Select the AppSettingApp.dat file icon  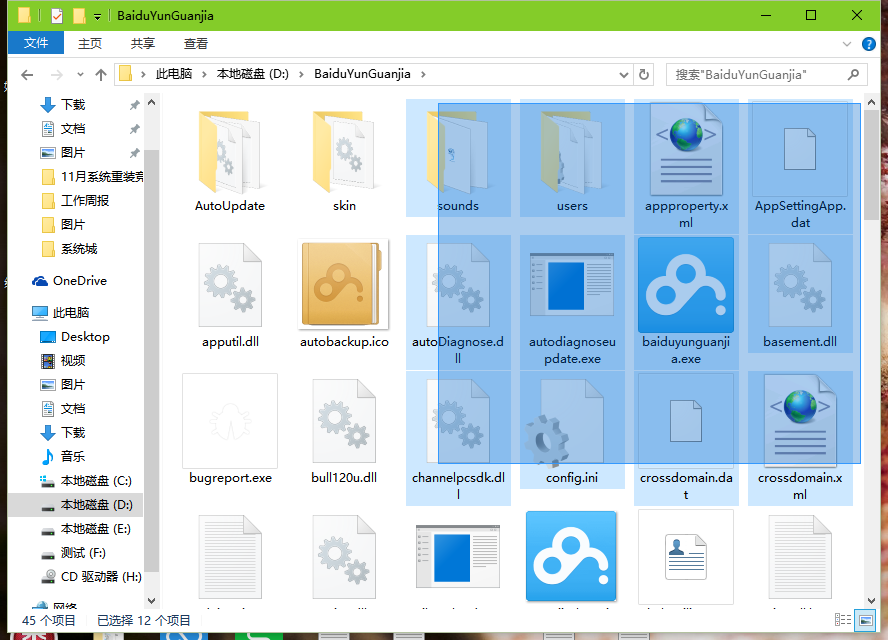(x=800, y=150)
